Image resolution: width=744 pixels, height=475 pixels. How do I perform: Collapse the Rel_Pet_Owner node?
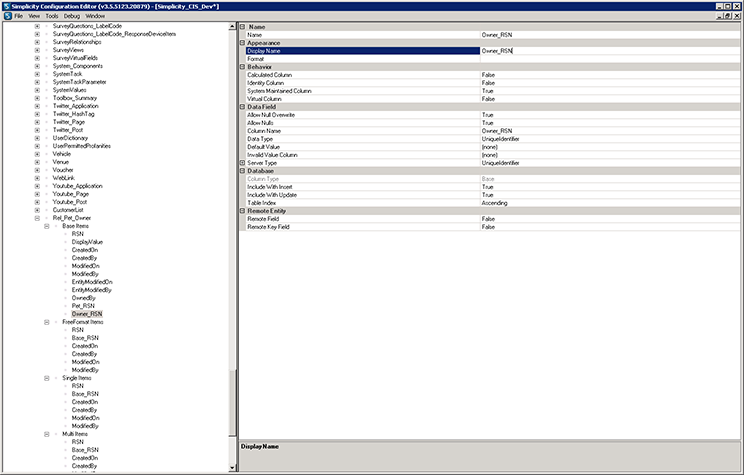pyautogui.click(x=37, y=218)
